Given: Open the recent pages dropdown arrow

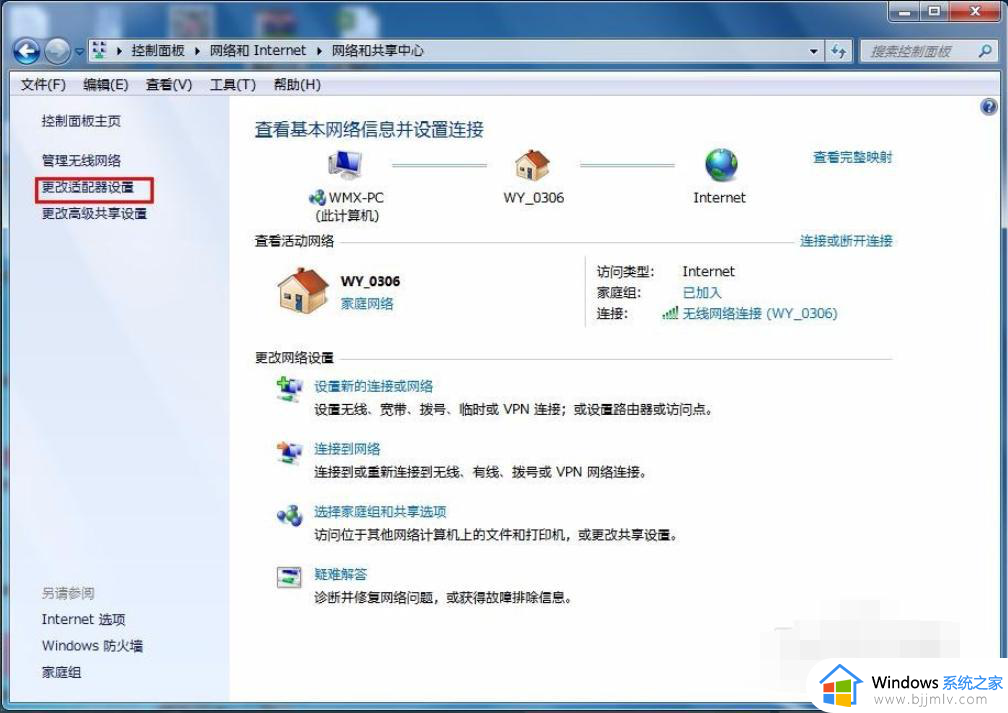Looking at the screenshot, I should click(x=79, y=51).
